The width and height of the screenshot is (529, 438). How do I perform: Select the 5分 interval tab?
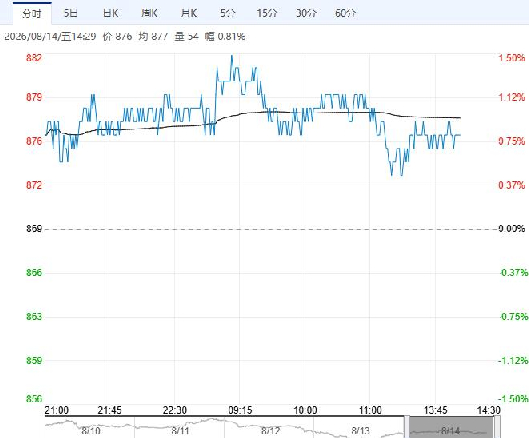[228, 13]
